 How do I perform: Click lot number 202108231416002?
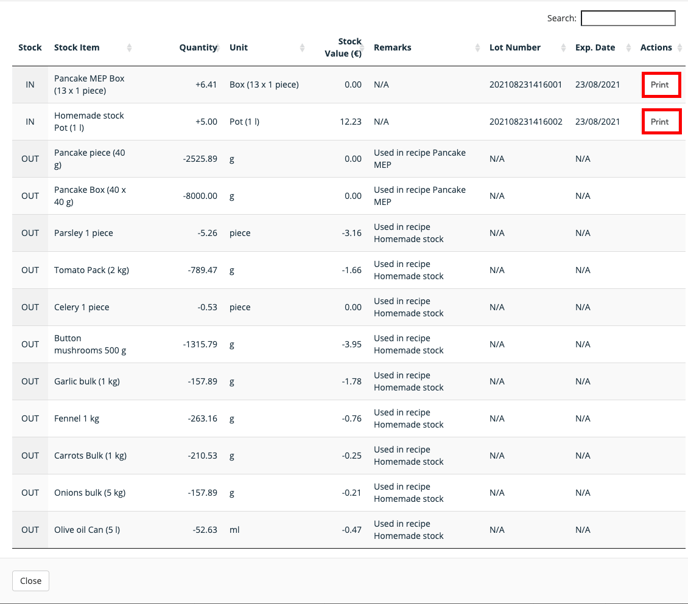tap(526, 122)
